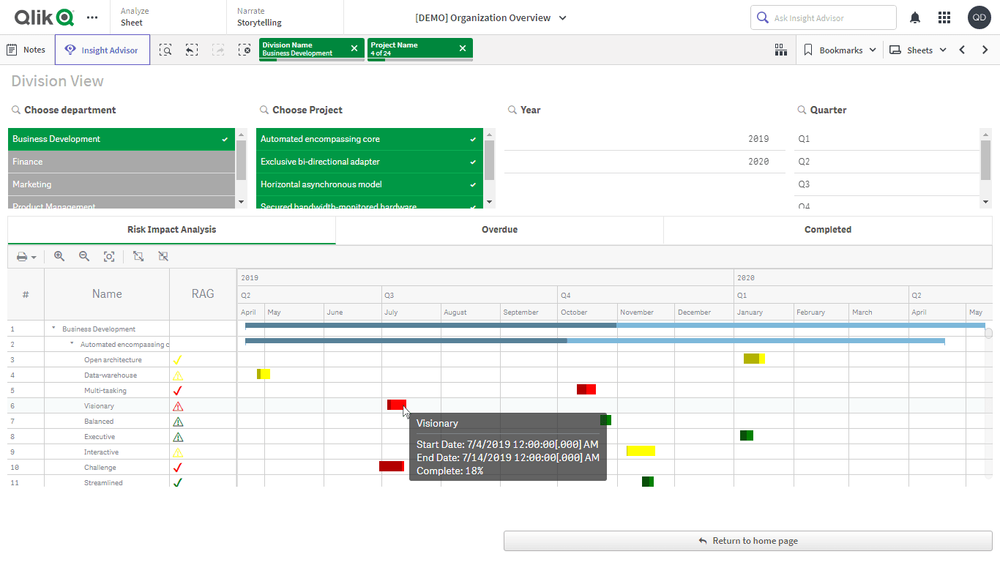Type in Ask Insight Advisor search field
Image resolution: width=1000 pixels, height=562 pixels.
coord(832,18)
